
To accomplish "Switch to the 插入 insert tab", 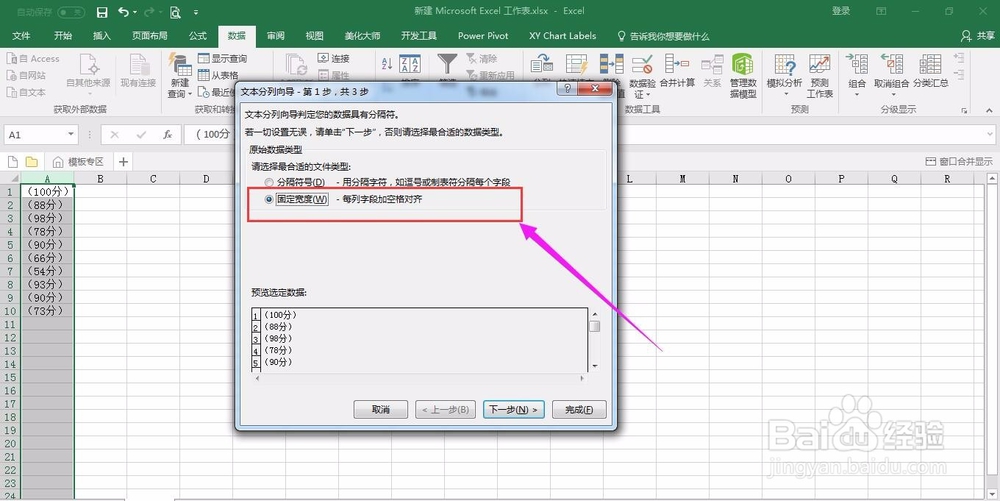I will tap(102, 36).
